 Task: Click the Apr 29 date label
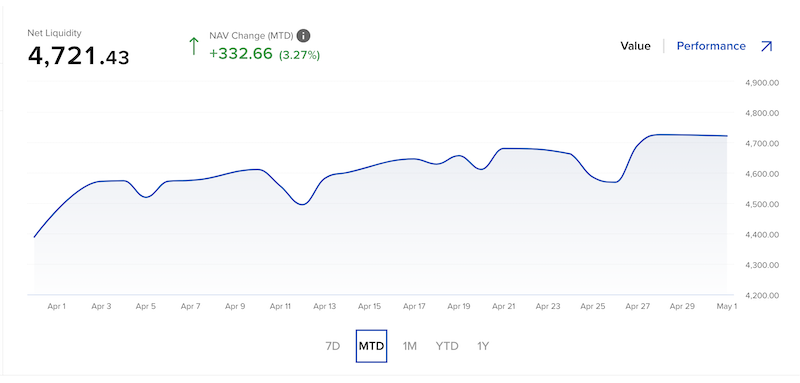682,307
